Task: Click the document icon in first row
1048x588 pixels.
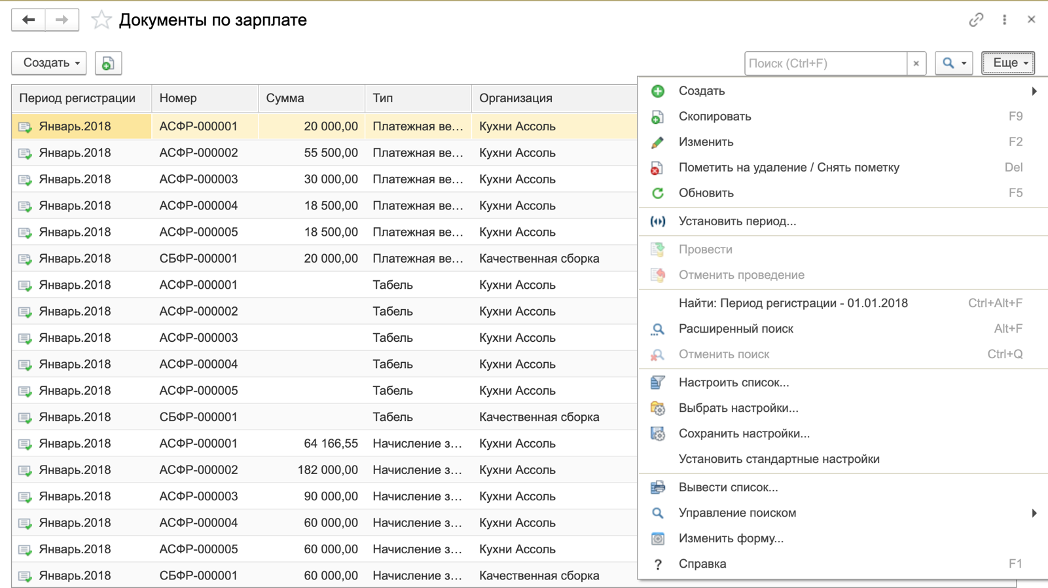Action: (25, 127)
